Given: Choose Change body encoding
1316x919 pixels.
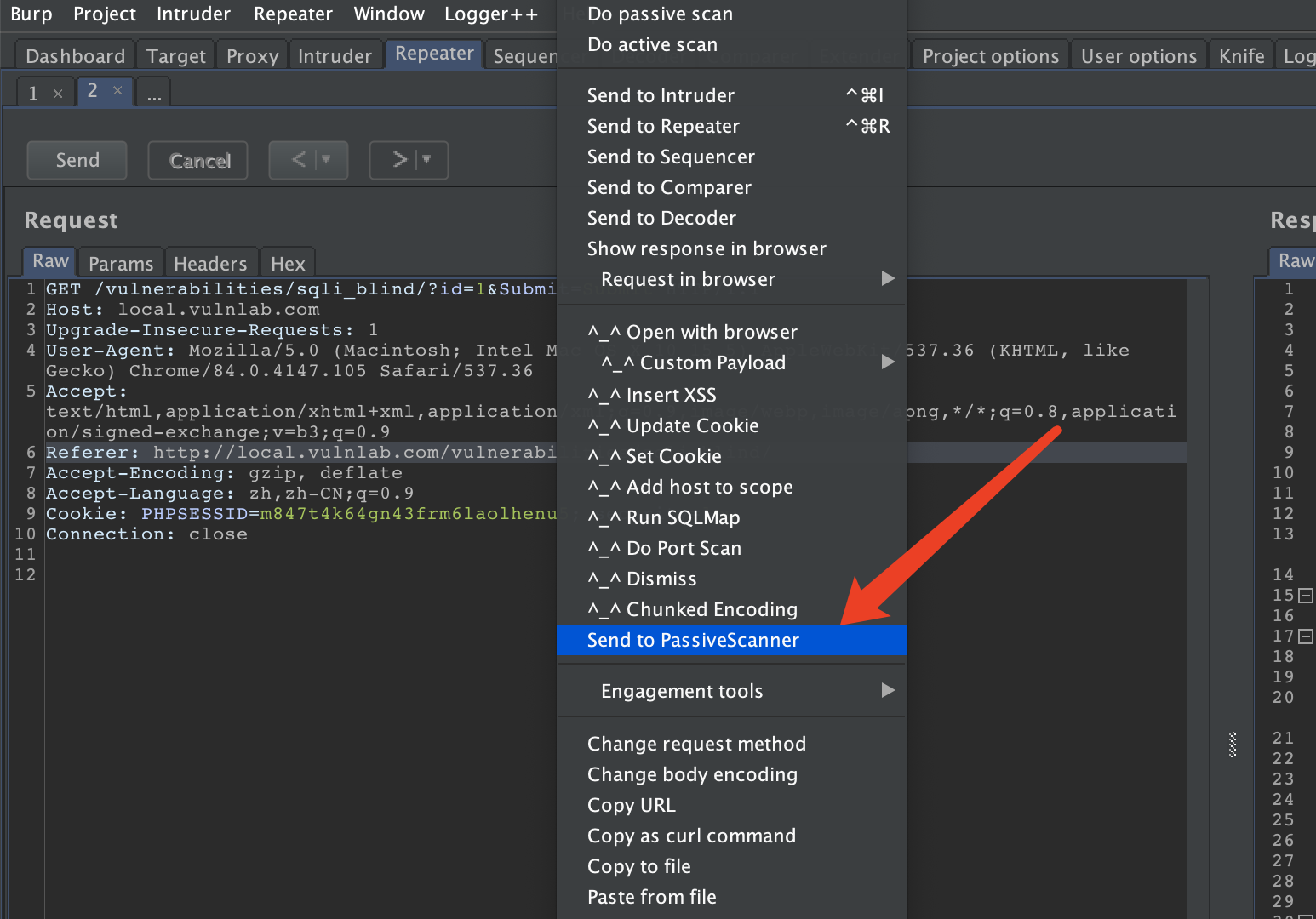Looking at the screenshot, I should (732, 774).
